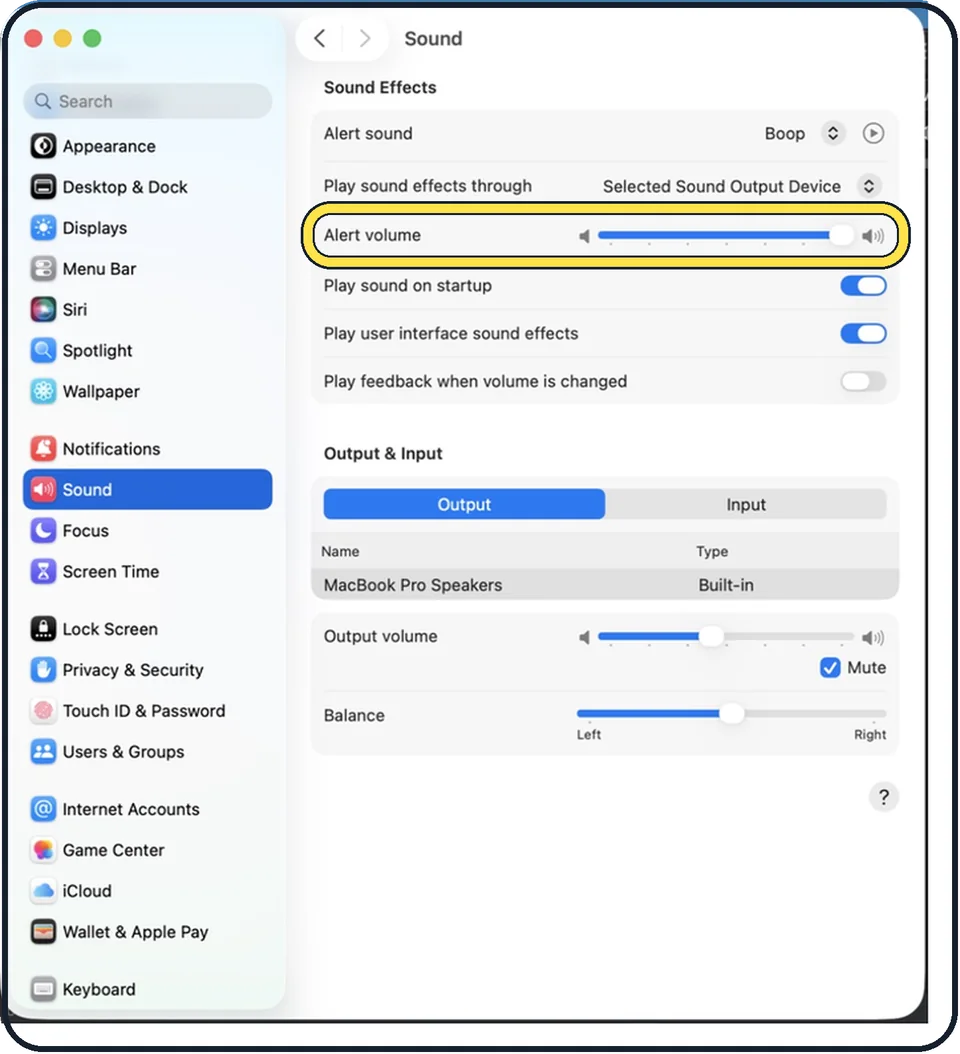
Task: Click the Sound speaker icon in sidebar
Action: pos(43,489)
